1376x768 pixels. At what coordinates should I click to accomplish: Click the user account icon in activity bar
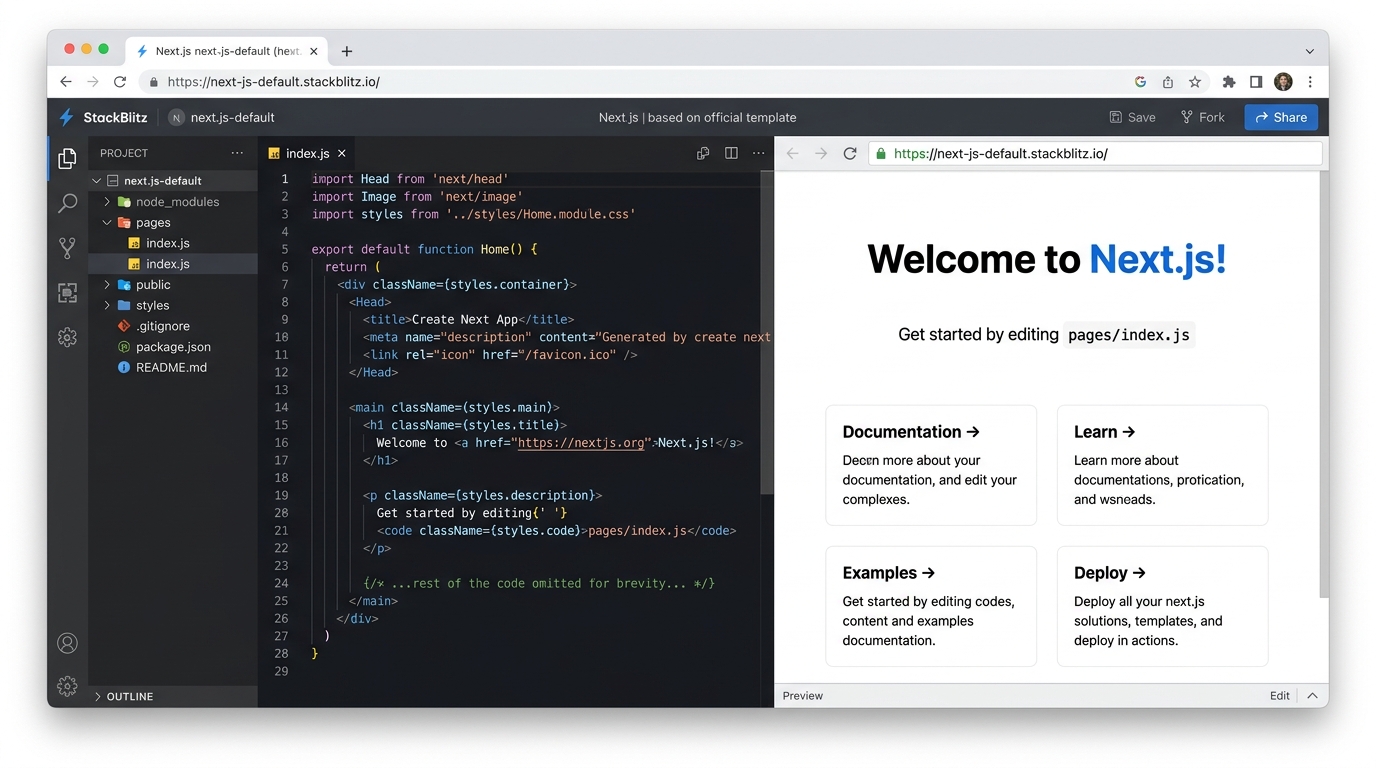(x=67, y=643)
